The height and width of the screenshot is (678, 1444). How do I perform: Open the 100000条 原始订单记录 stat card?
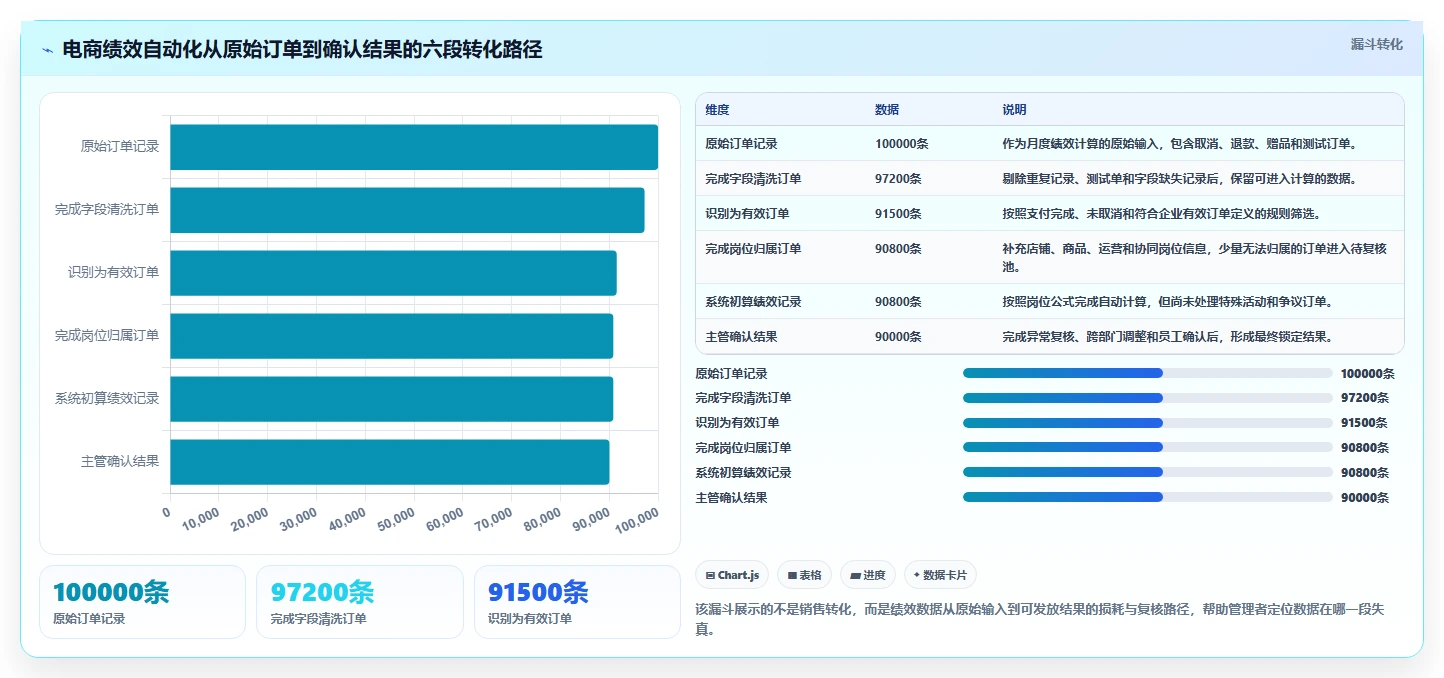pyautogui.click(x=142, y=602)
